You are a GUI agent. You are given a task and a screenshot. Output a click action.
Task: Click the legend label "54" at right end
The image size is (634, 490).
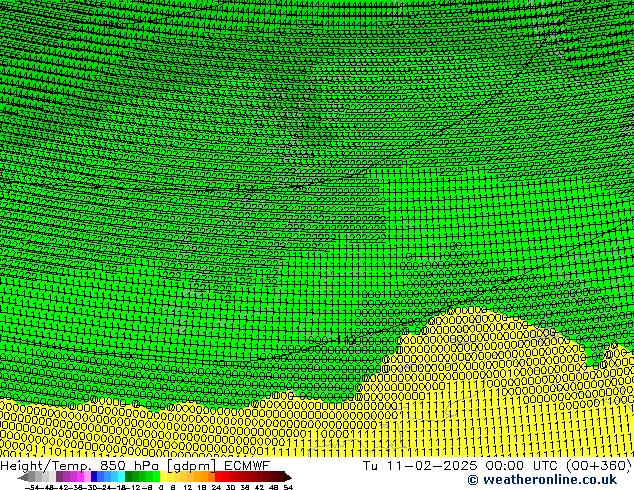pos(288,487)
